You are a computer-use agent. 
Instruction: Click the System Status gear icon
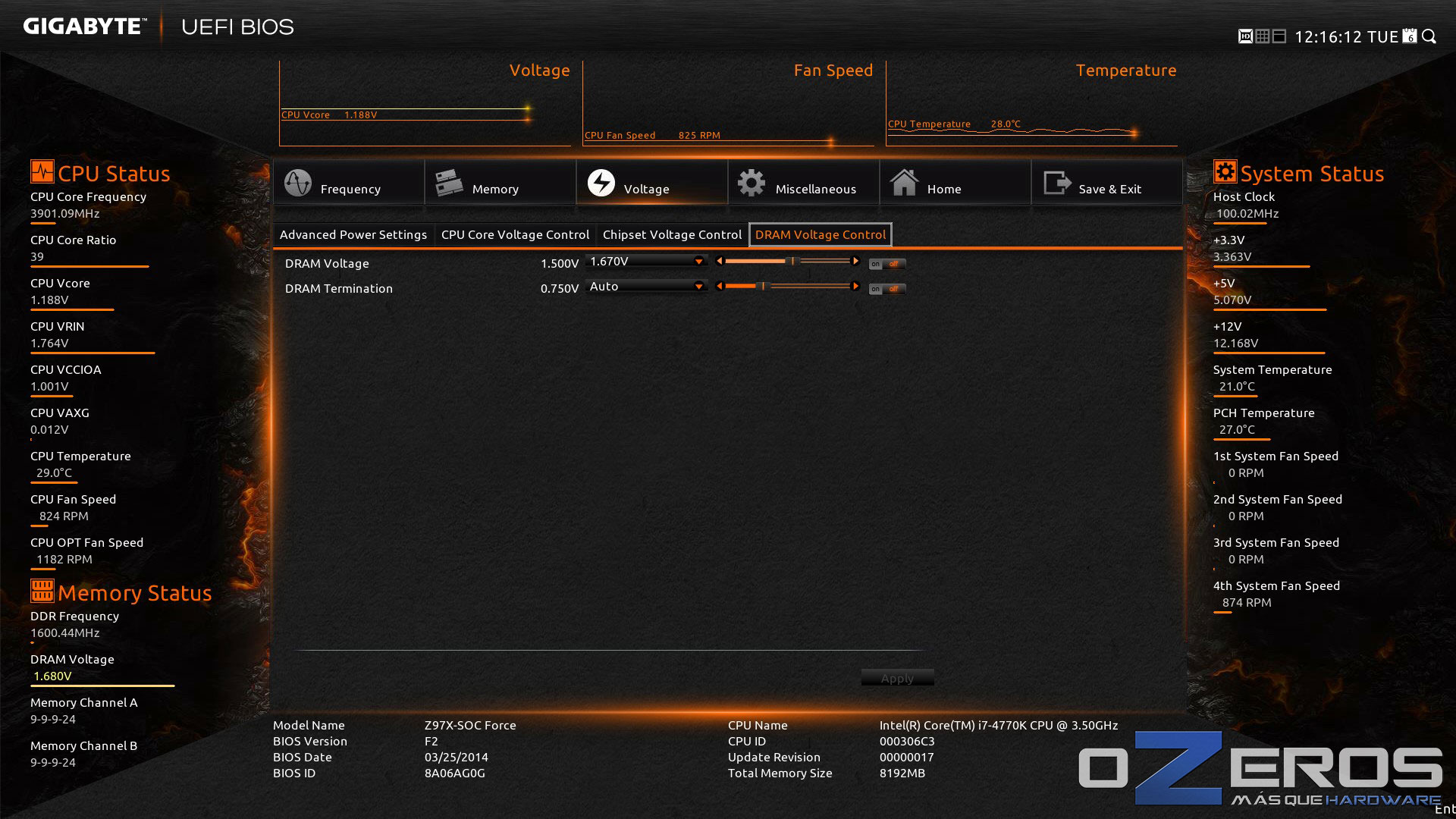(x=1225, y=171)
